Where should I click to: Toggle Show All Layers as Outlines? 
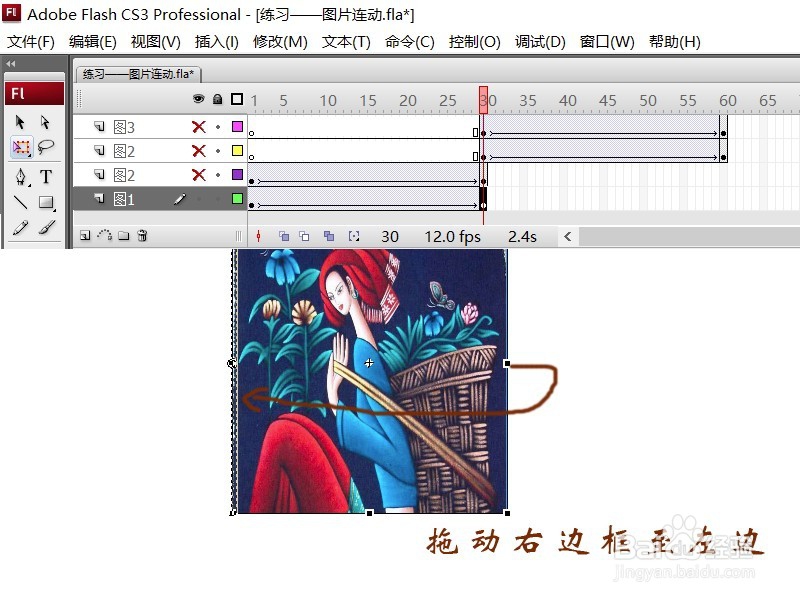coord(237,99)
